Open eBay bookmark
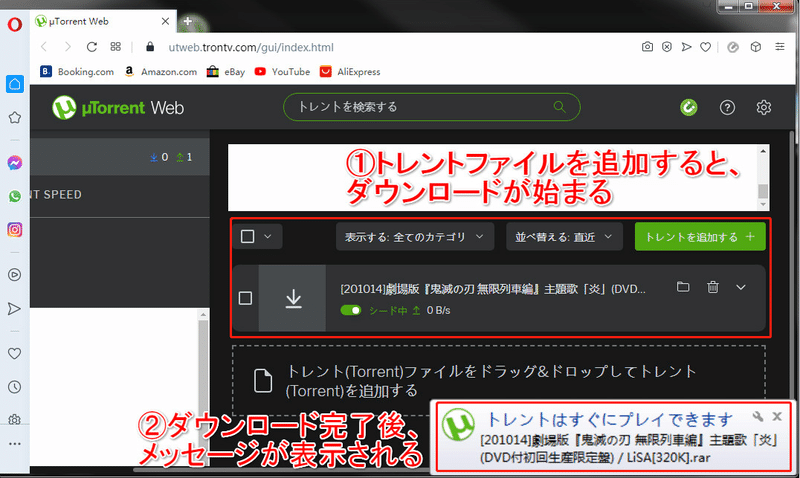 [x=226, y=71]
